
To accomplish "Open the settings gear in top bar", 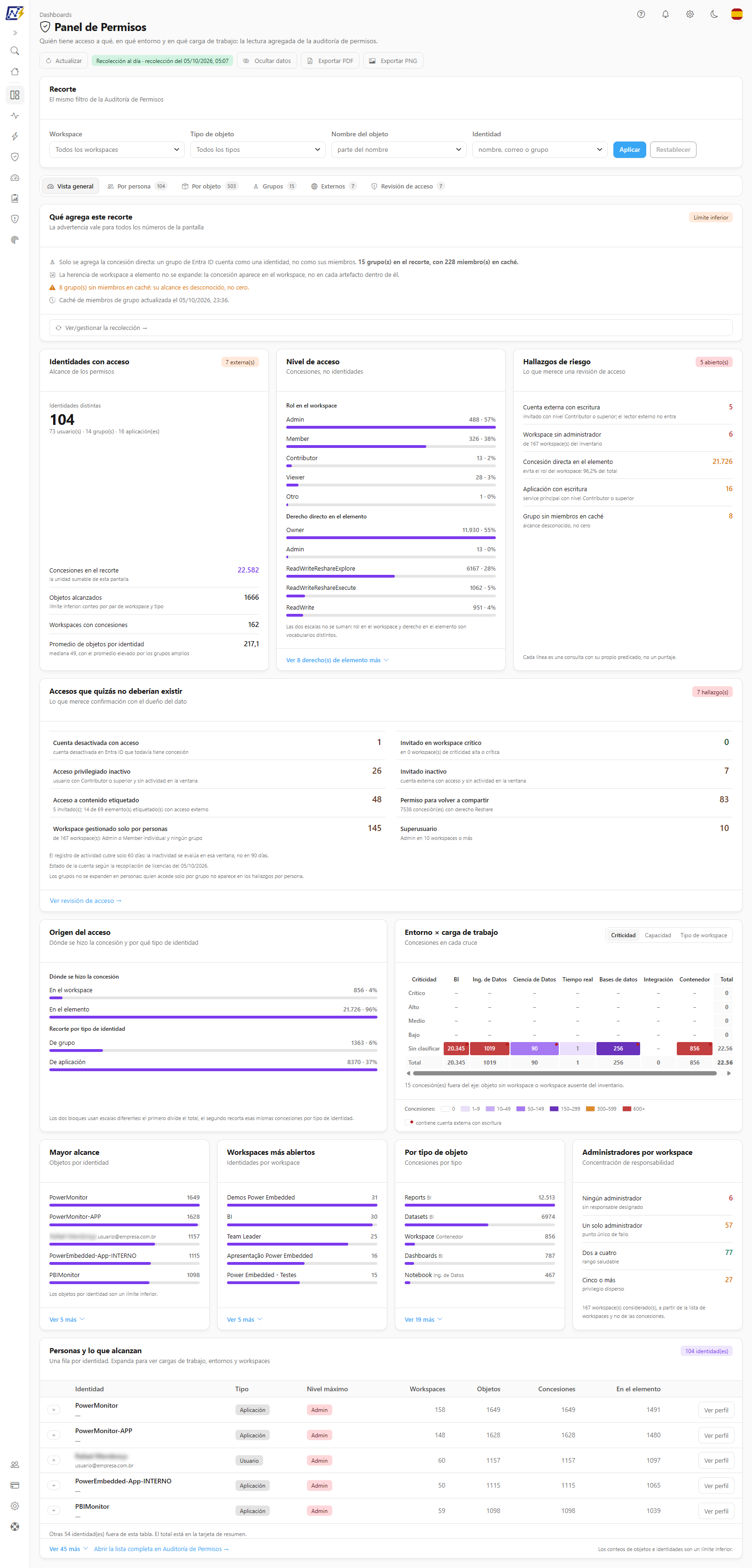I will tap(689, 14).
